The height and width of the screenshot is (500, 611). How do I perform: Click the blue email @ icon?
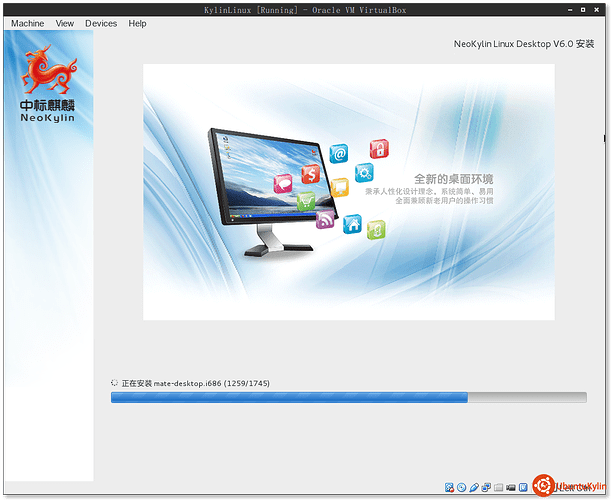pyautogui.click(x=339, y=153)
